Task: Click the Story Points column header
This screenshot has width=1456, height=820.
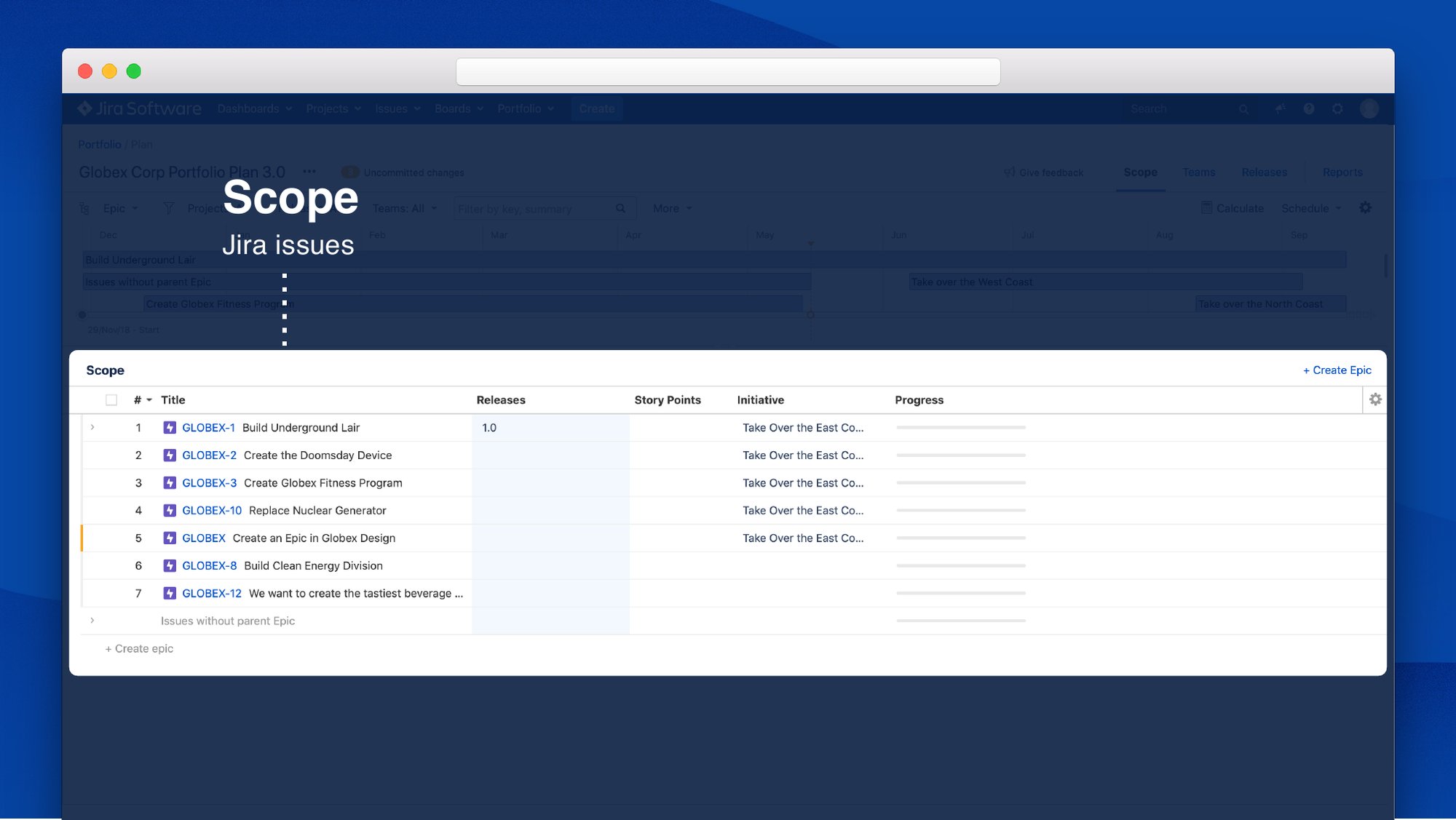Action: pyautogui.click(x=668, y=400)
